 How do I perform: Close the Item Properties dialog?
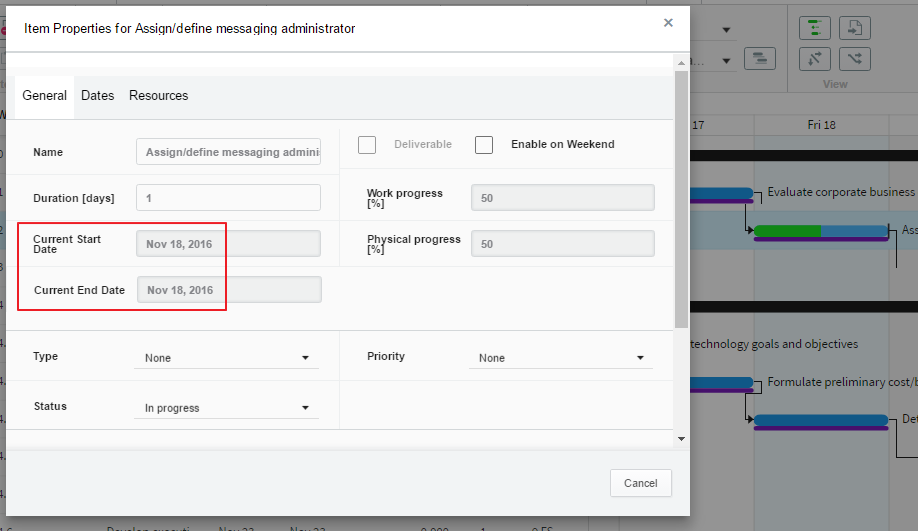point(668,23)
